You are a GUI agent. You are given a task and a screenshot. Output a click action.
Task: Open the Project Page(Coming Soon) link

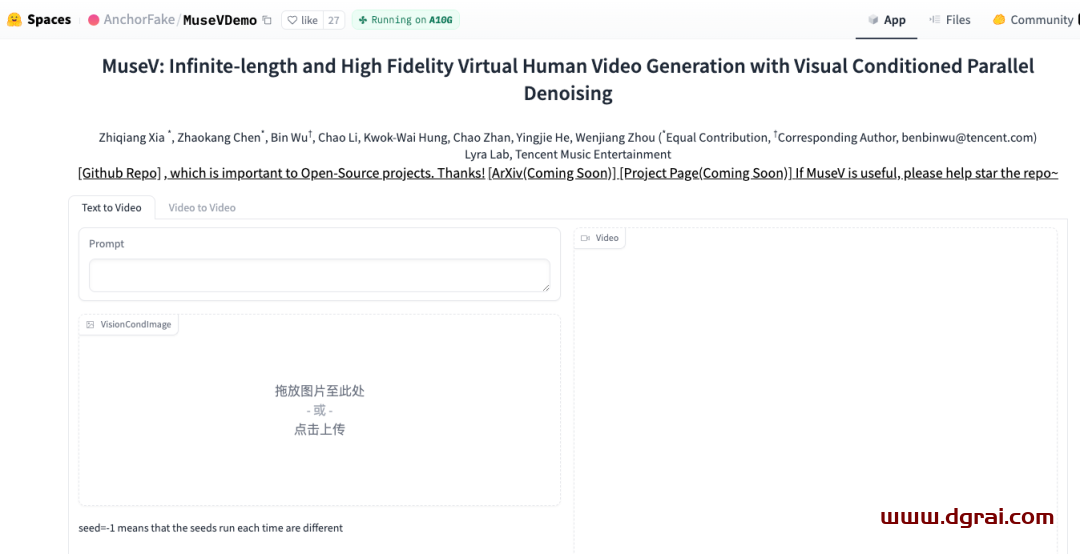[x=706, y=173]
